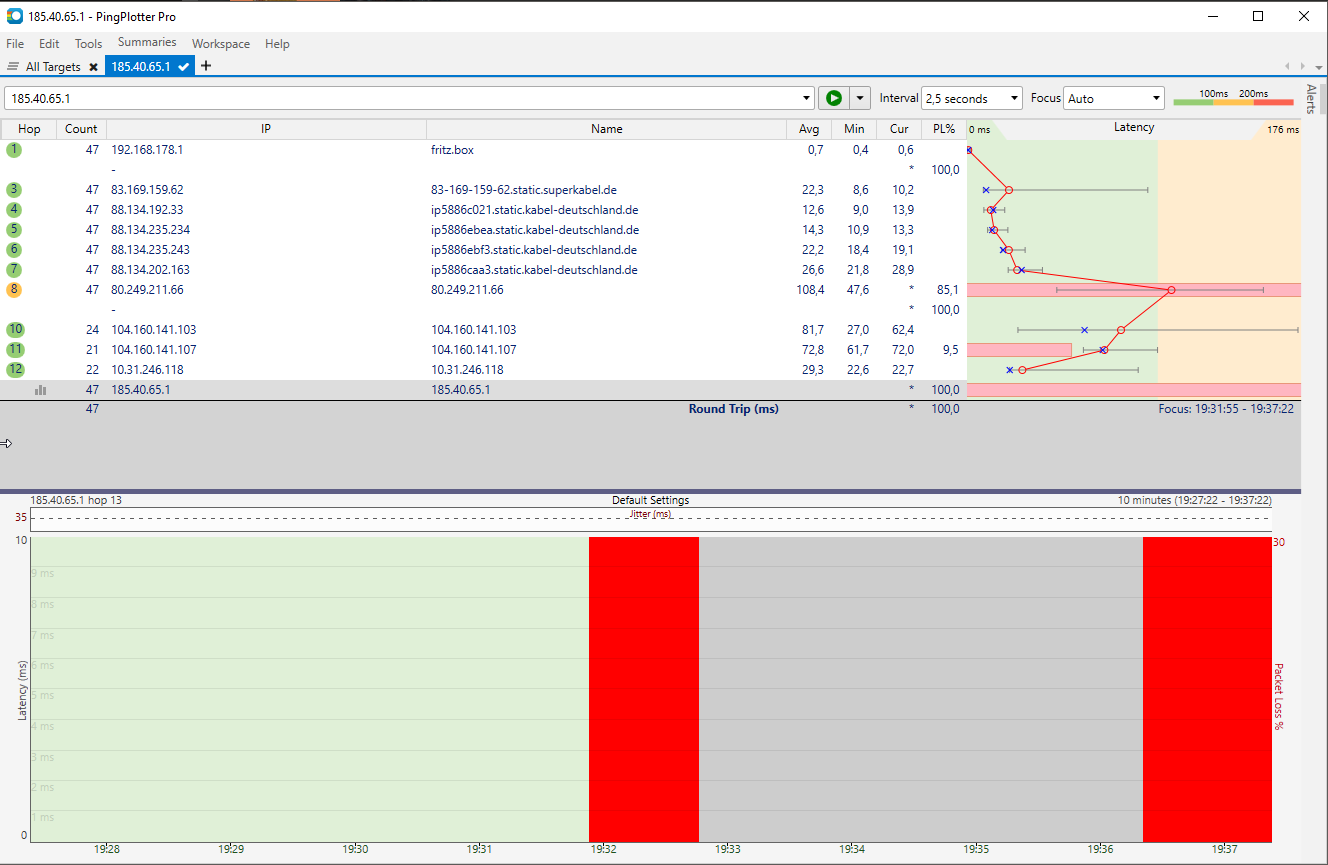Click the orange hop 8 circle icon

pos(13,290)
